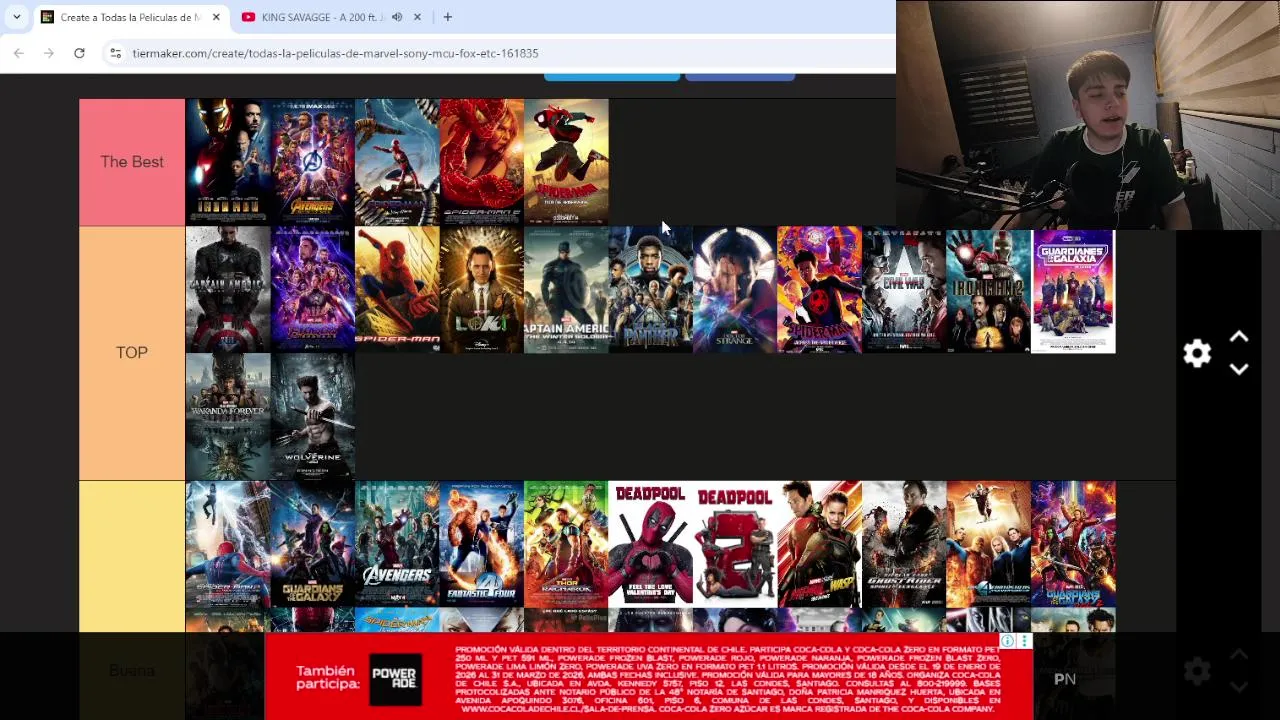Select the Wolverine poster
Viewport: 1280px width, 720px height.
tap(312, 417)
